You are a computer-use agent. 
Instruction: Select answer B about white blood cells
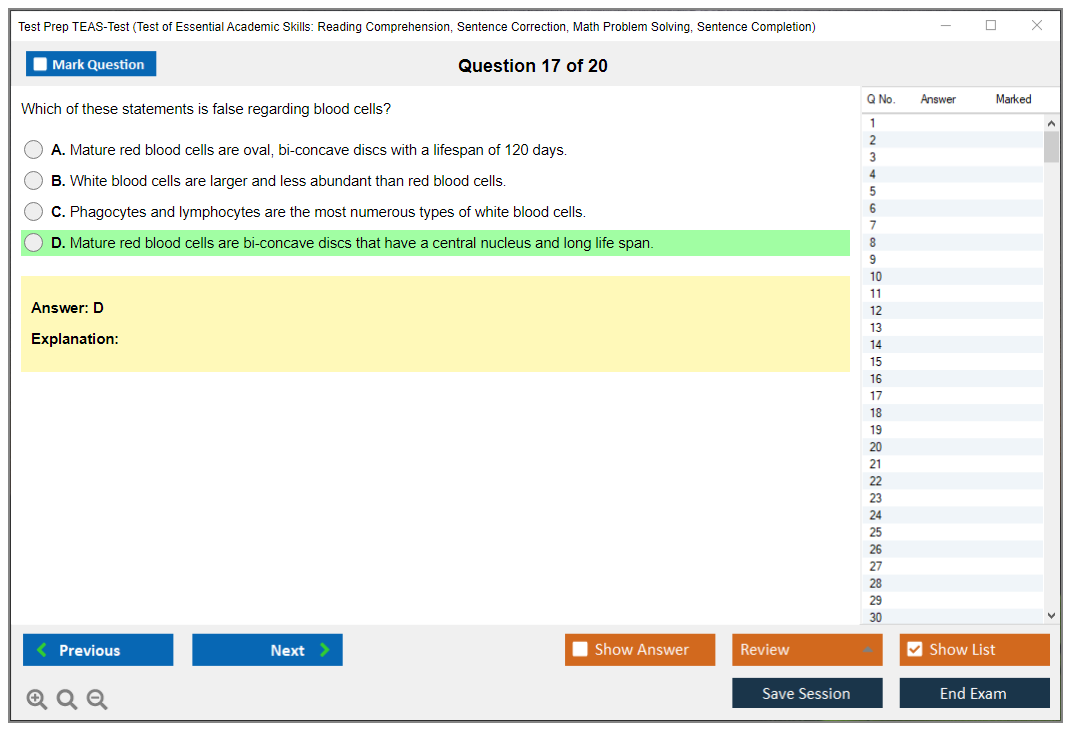coord(34,181)
